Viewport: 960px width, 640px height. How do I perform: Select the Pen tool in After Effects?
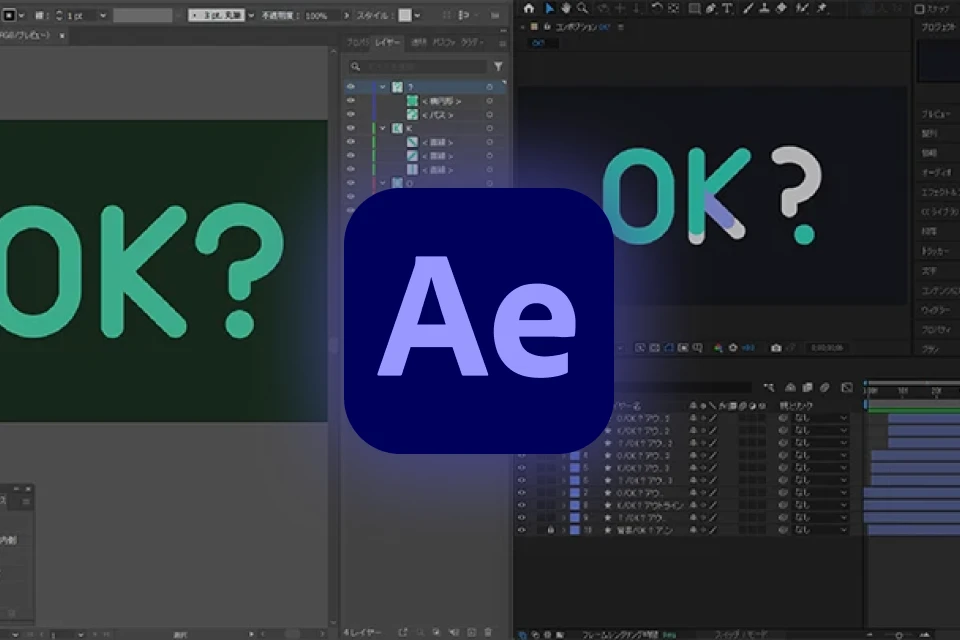click(x=711, y=8)
